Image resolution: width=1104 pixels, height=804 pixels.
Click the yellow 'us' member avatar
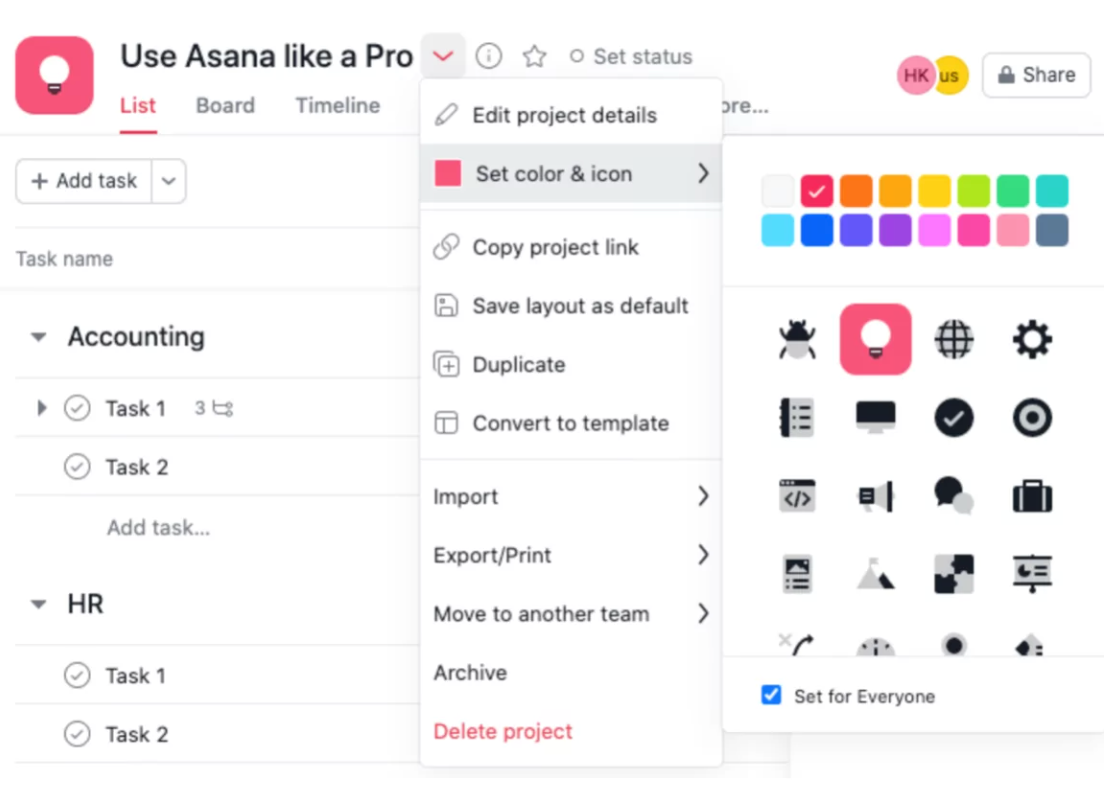click(x=951, y=75)
